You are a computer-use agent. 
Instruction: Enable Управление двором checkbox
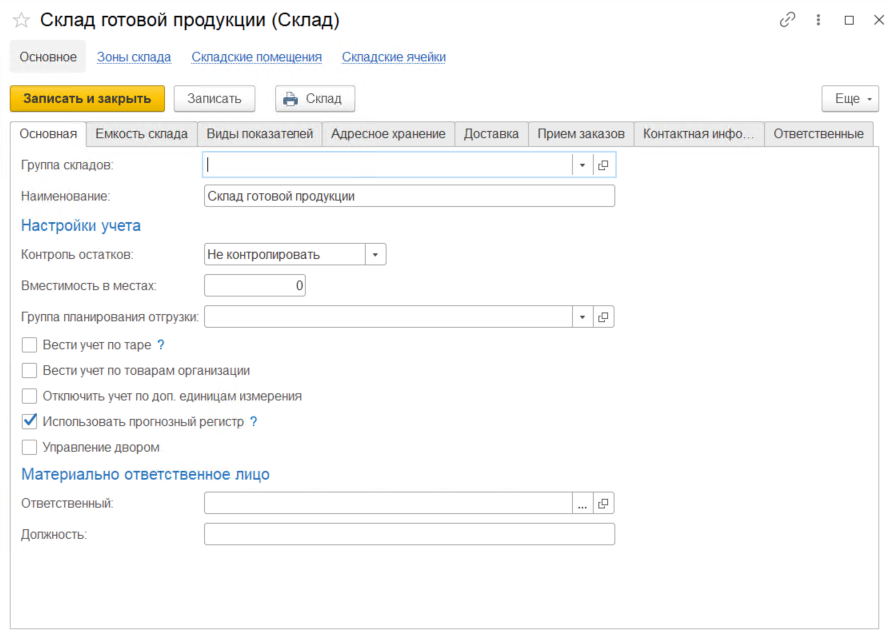(29, 447)
